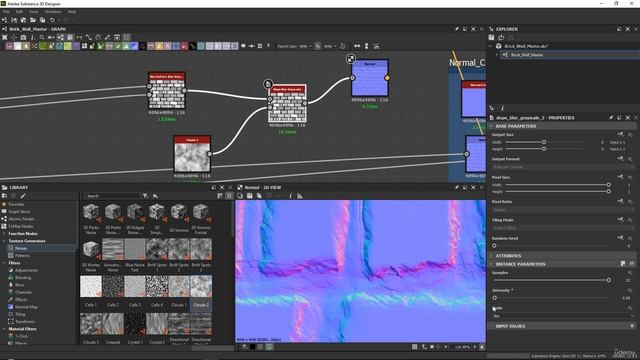
Task: Collapse Filters group in Library tree
Action: pyautogui.click(x=4, y=263)
